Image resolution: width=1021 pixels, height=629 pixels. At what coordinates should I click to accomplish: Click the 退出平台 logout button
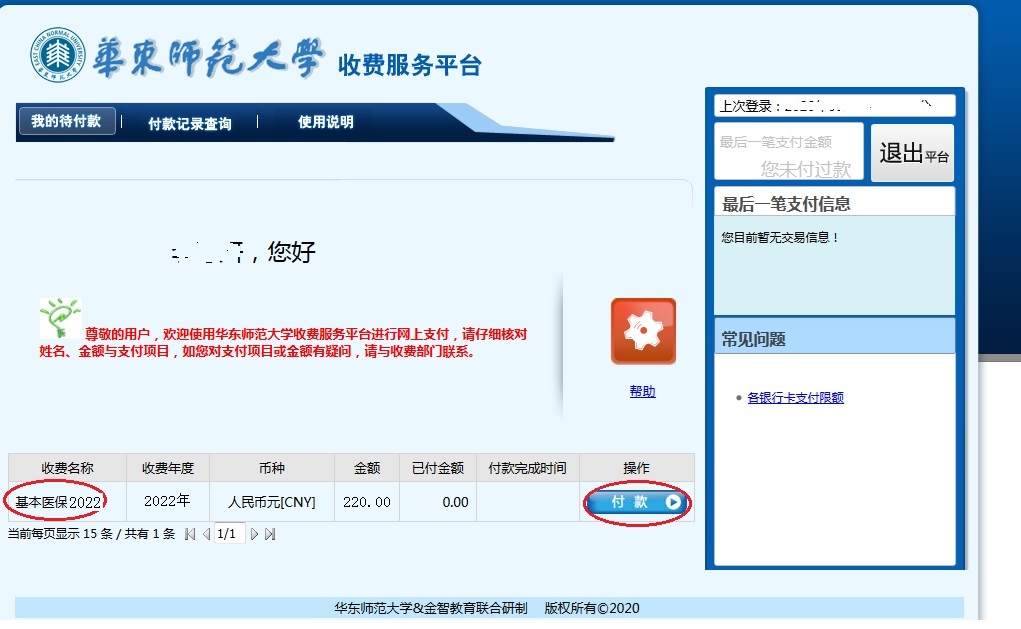pos(912,153)
